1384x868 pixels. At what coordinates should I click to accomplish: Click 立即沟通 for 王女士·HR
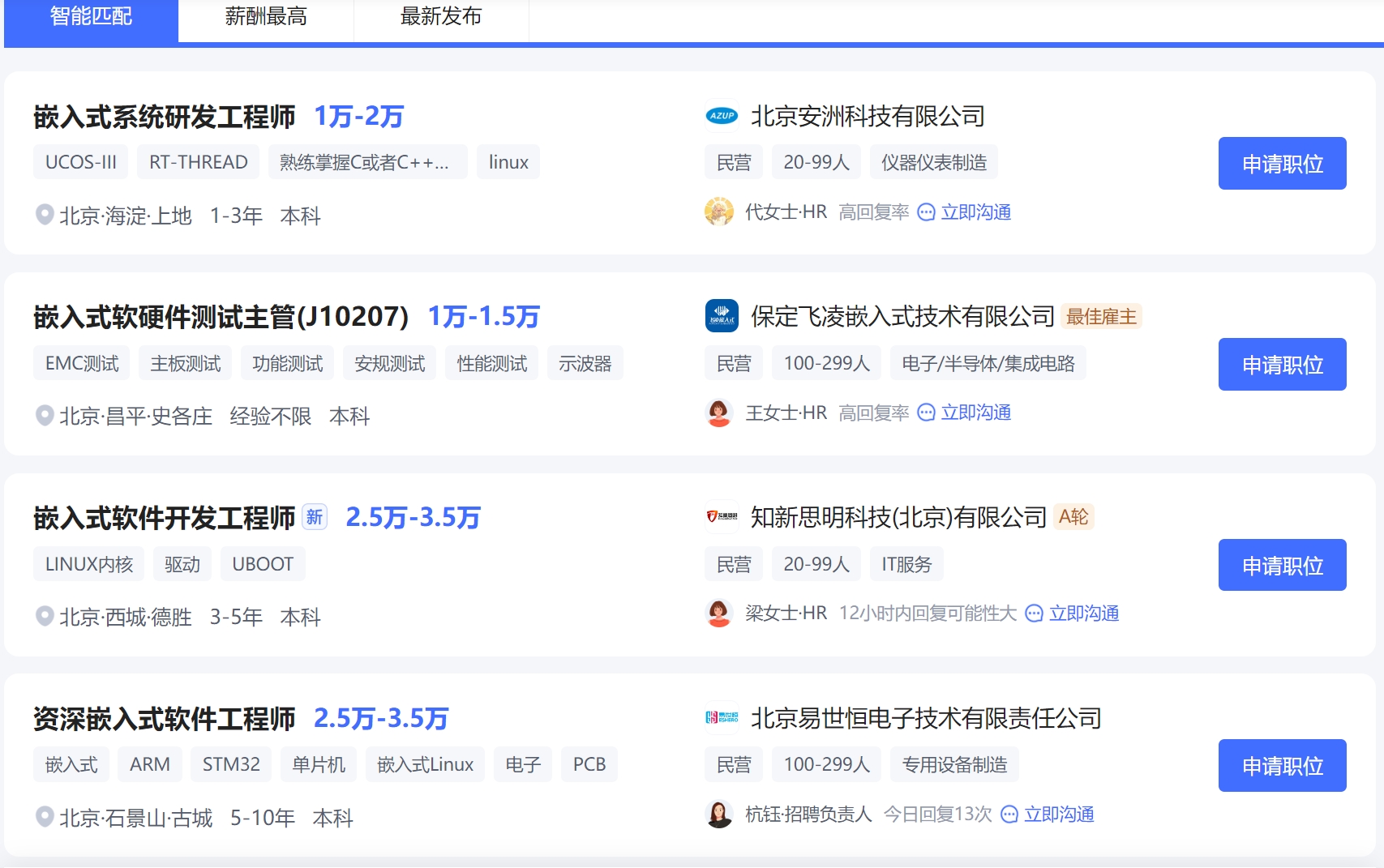(975, 413)
